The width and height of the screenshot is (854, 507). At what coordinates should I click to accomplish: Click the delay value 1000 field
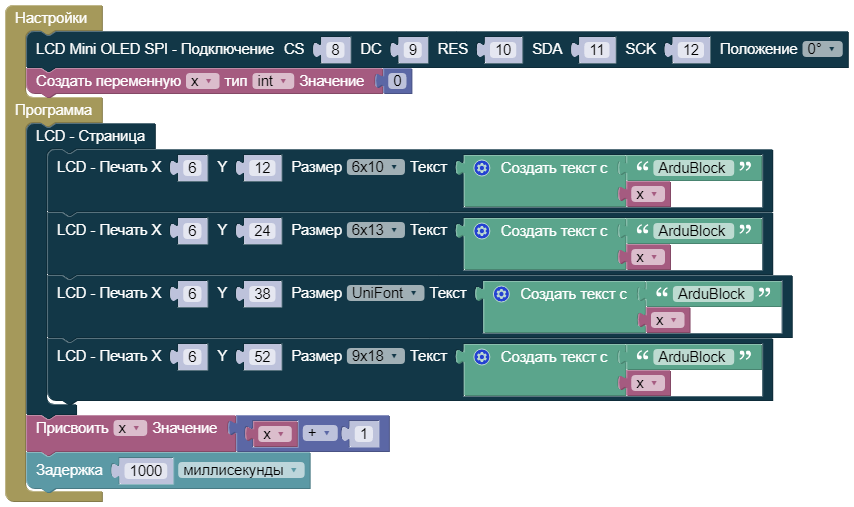(x=146, y=470)
